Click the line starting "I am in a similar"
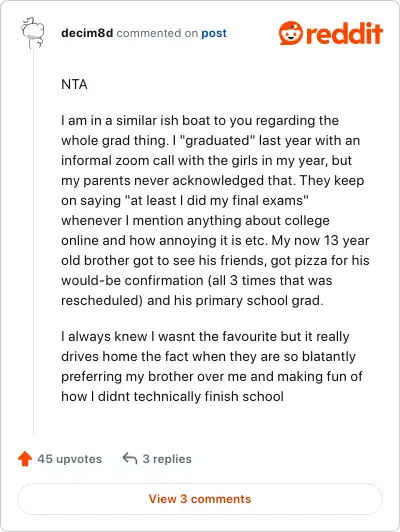 [200, 120]
